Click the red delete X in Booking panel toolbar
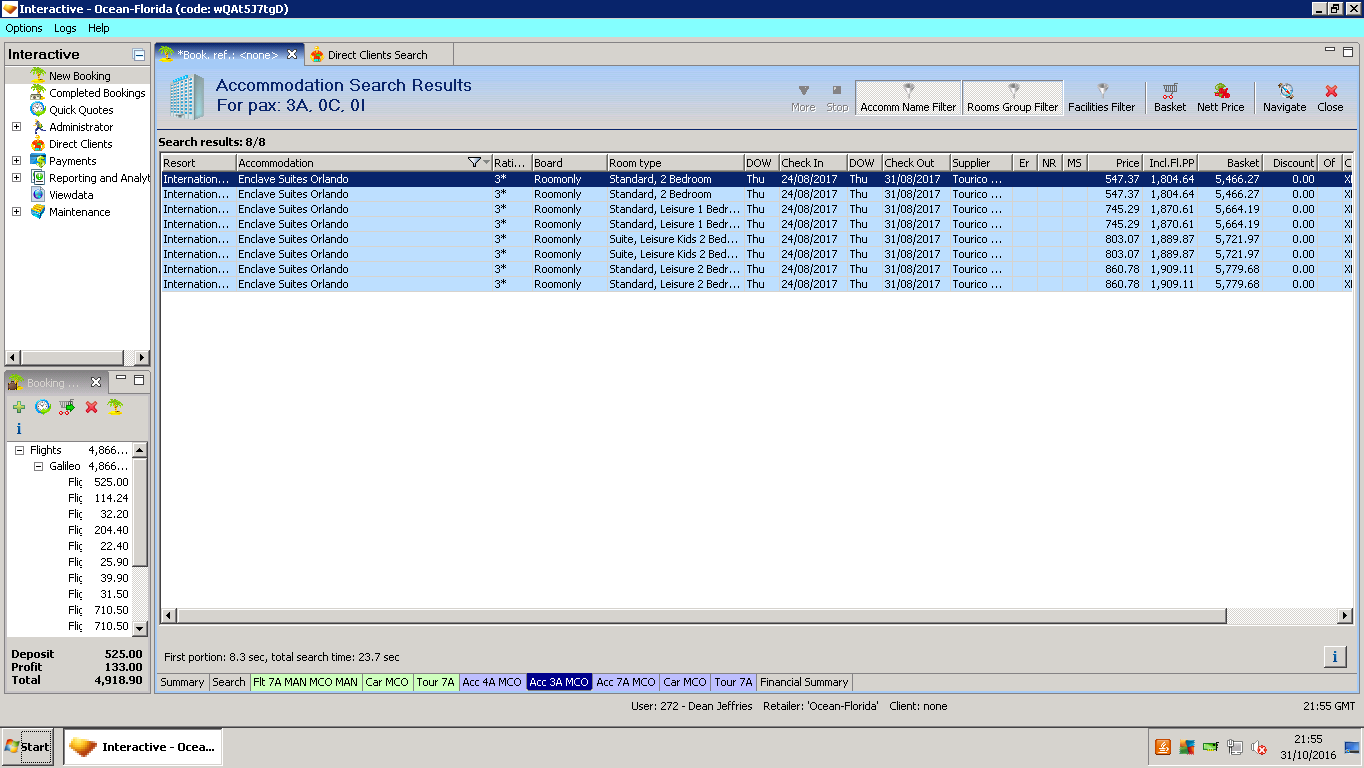 (x=91, y=407)
